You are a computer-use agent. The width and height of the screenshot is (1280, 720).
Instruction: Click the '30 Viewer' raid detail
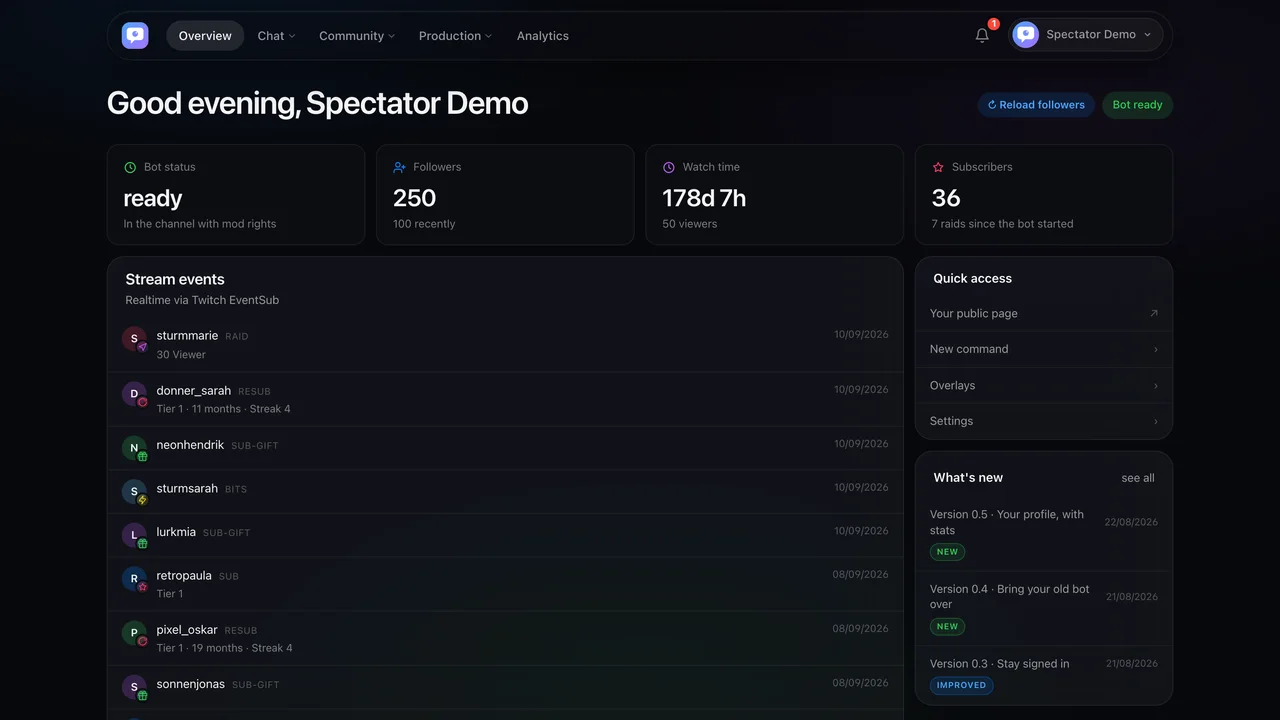click(x=181, y=354)
